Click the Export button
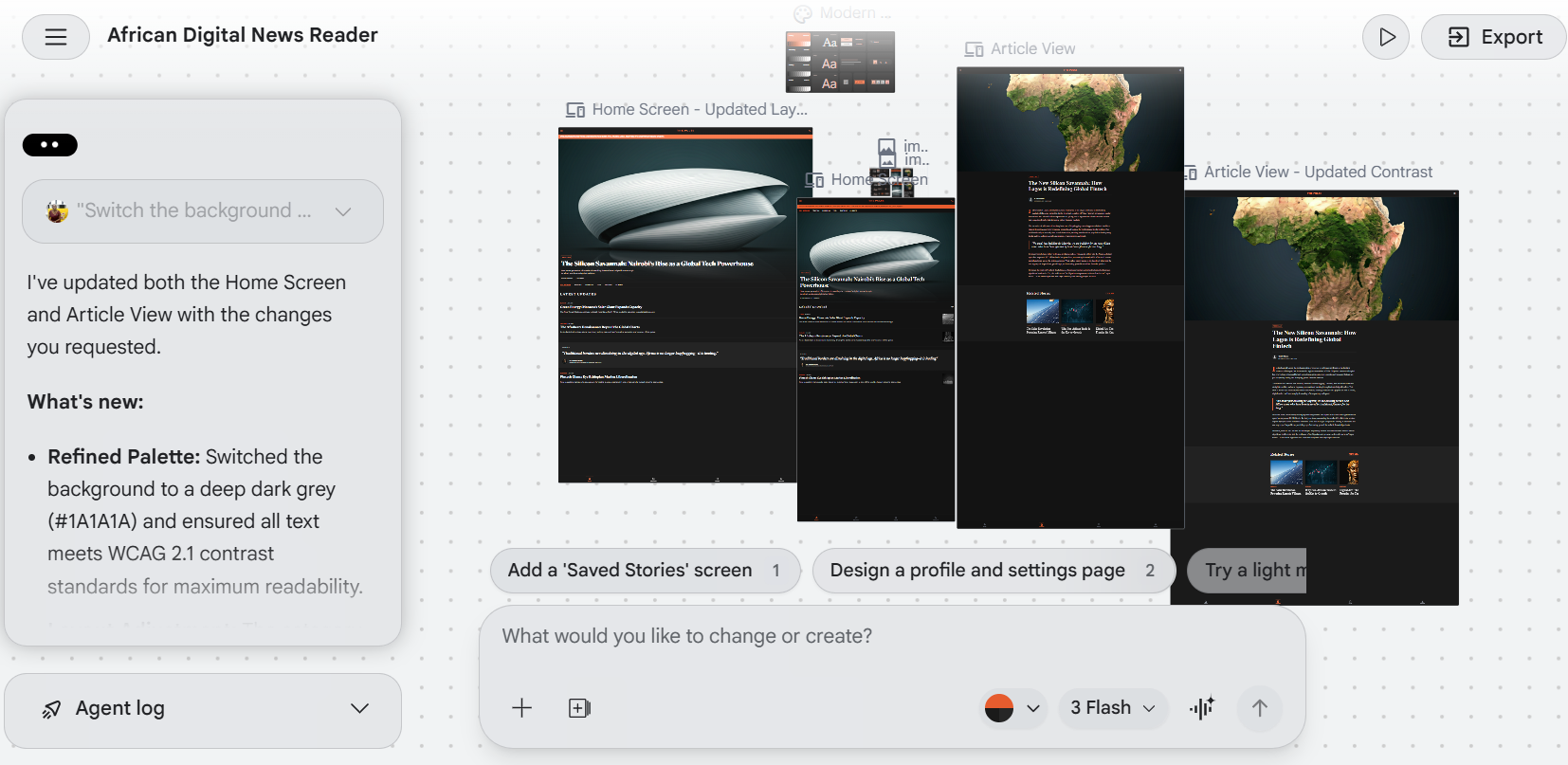 pyautogui.click(x=1494, y=37)
